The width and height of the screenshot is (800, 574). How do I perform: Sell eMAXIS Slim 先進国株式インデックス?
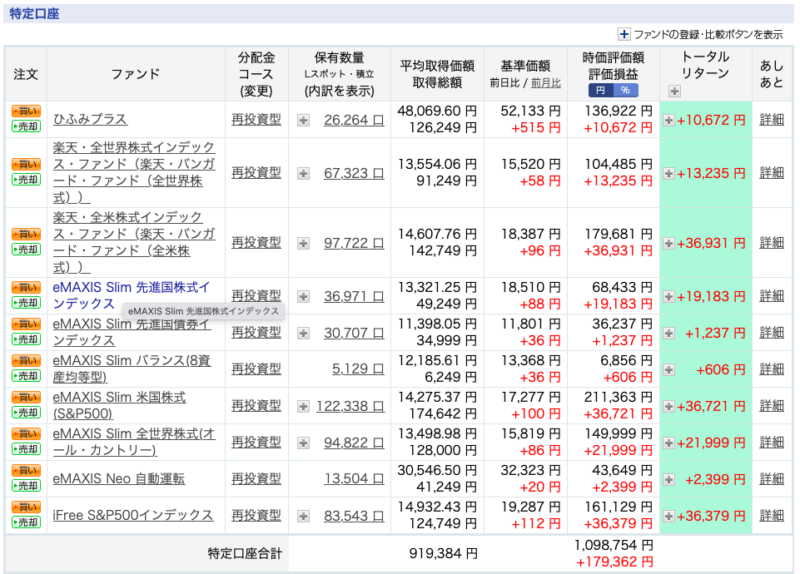26,303
